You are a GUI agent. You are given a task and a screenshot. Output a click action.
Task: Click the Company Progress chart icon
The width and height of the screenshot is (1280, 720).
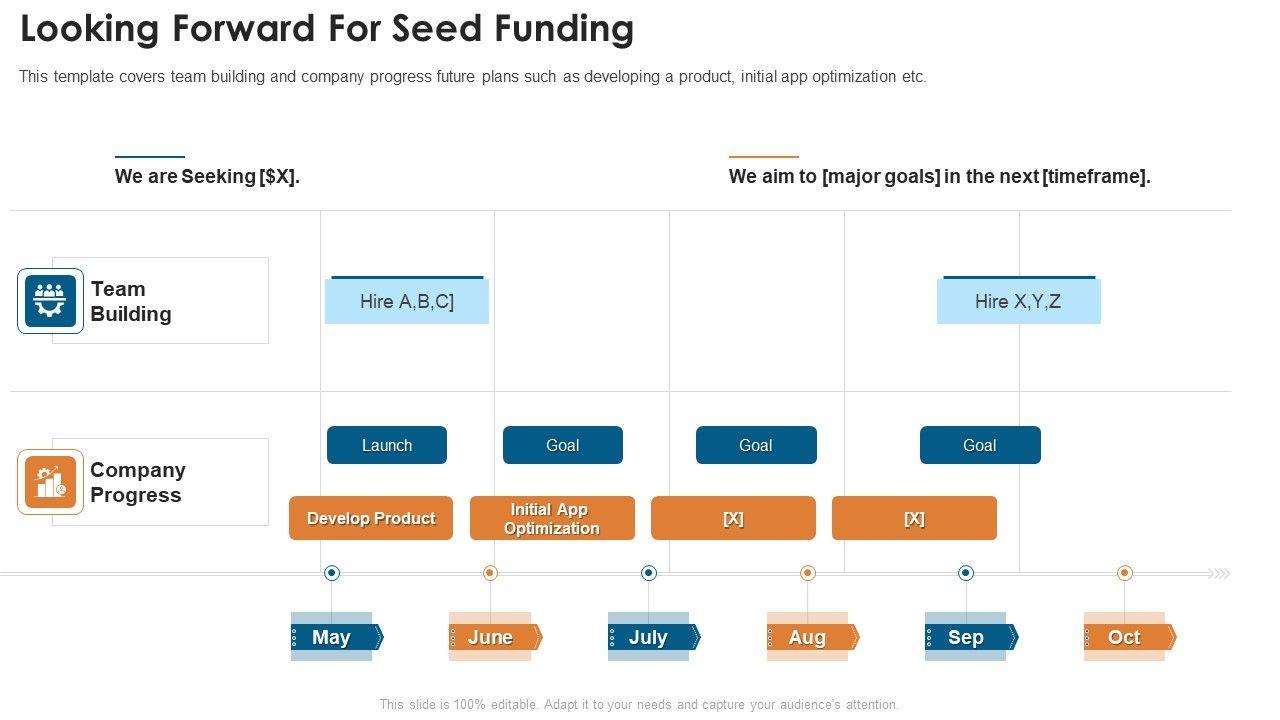50,482
